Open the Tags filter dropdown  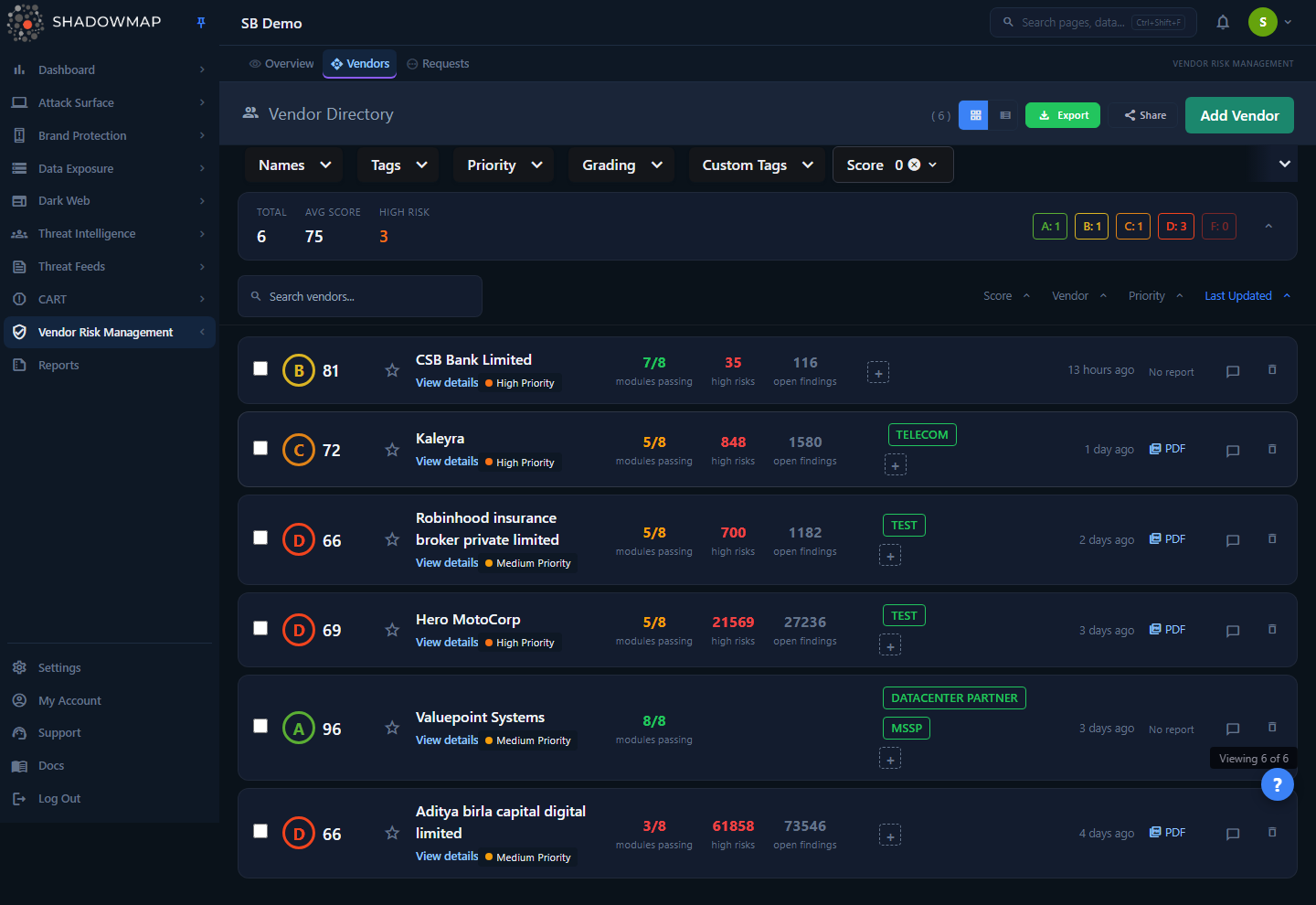398,165
